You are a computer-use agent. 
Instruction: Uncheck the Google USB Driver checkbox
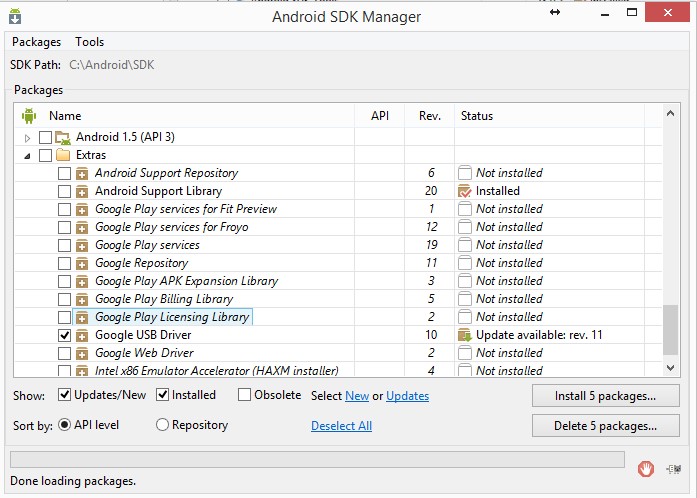[x=64, y=335]
